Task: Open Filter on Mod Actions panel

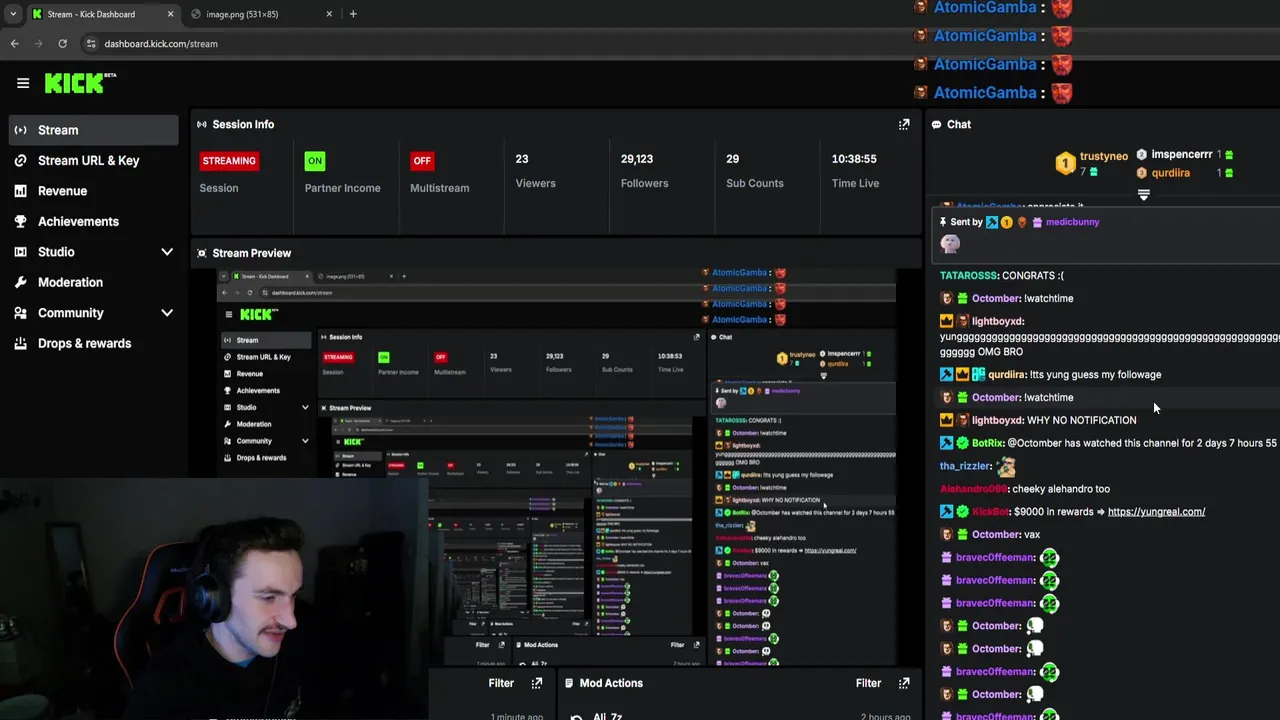Action: point(868,683)
